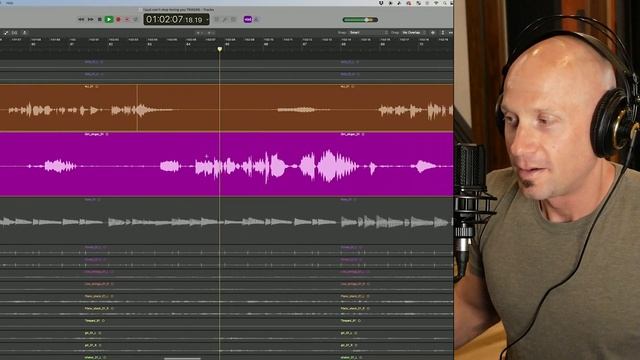This screenshot has height=360, width=640.
Task: Select the brown audio region
Action: (x=227, y=108)
